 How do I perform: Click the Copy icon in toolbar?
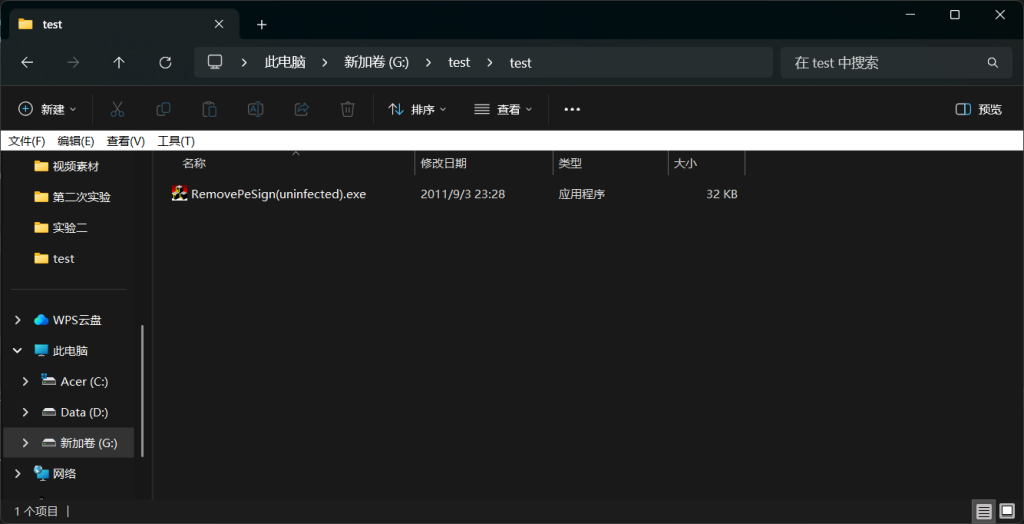click(x=163, y=109)
